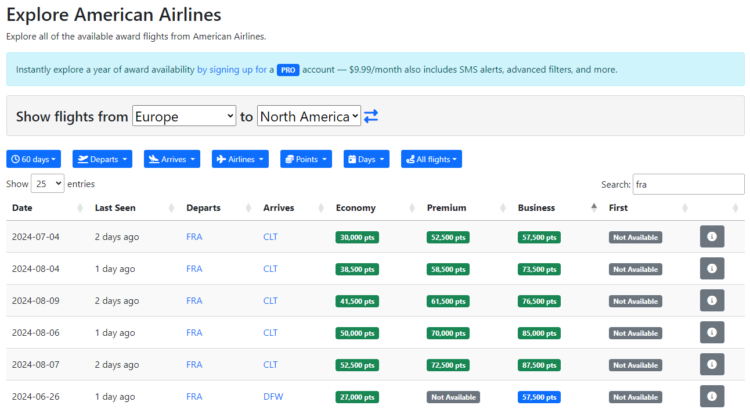Open CLT airport link in 2024-07-04 row
750x409 pixels.
270,237
